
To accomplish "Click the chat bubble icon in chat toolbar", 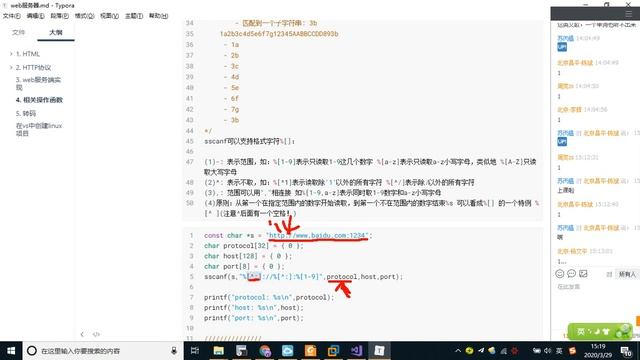I will pyautogui.click(x=571, y=274).
